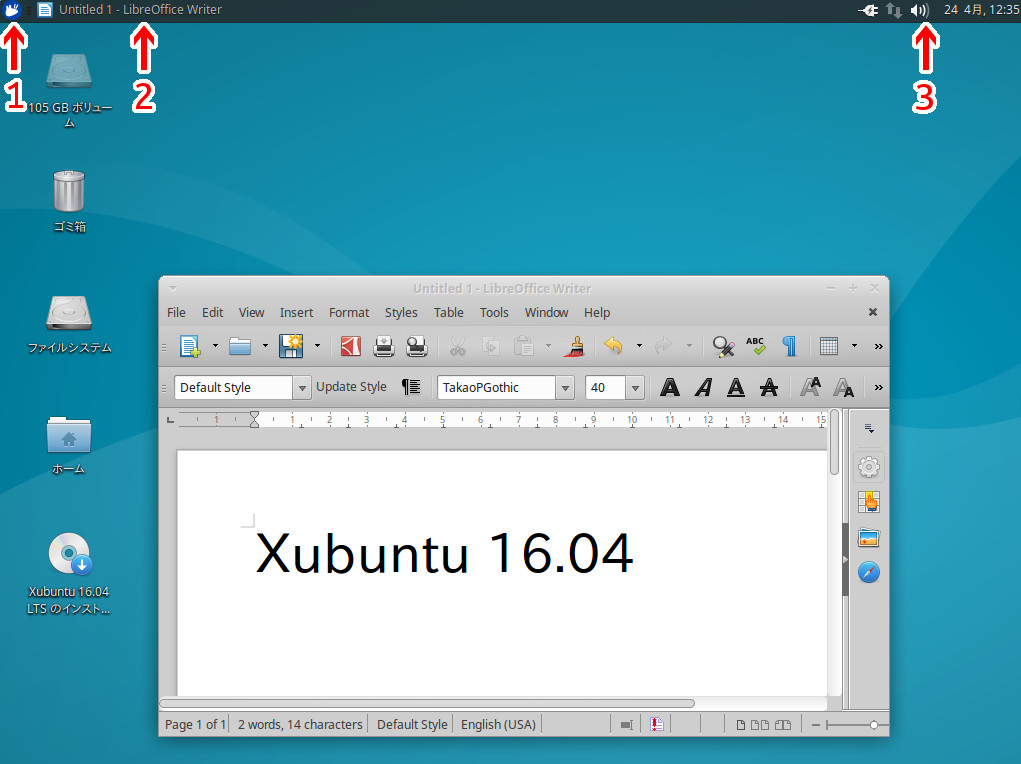This screenshot has width=1021, height=764.
Task: Click the Print icon
Action: tap(384, 346)
